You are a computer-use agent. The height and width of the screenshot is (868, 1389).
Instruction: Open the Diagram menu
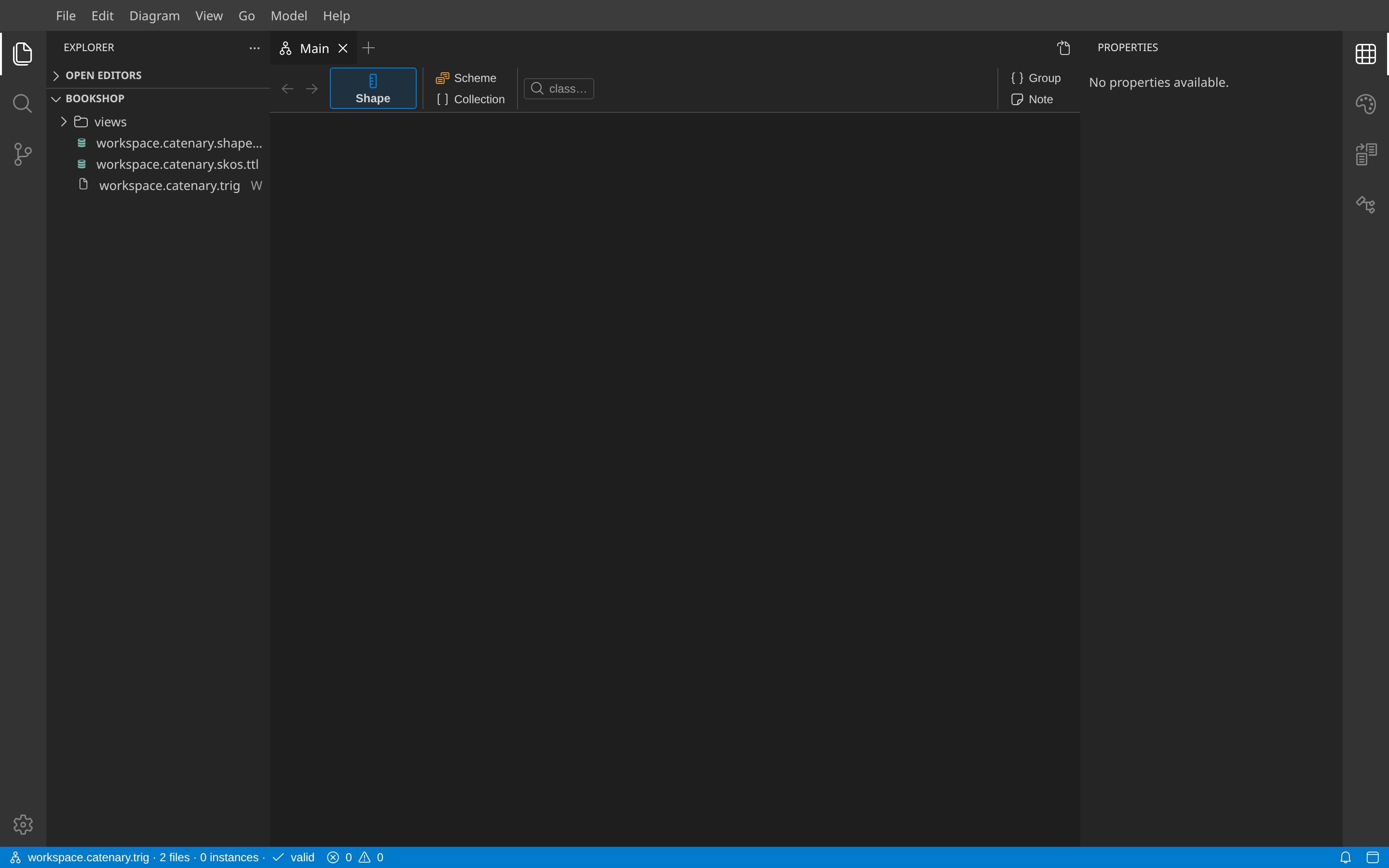tap(154, 16)
